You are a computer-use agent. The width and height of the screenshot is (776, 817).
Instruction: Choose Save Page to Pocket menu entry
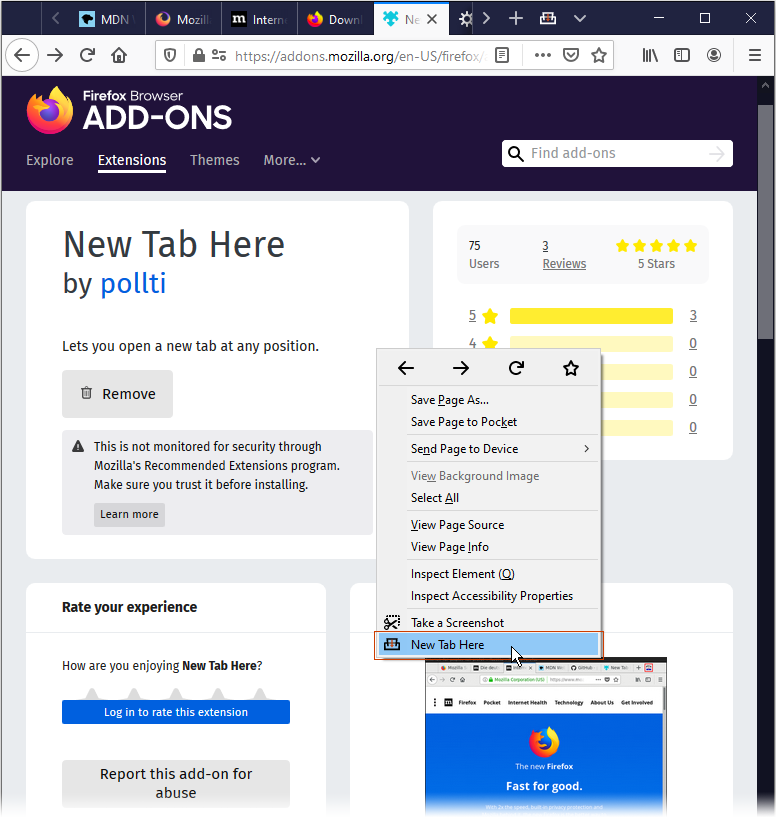(x=488, y=422)
